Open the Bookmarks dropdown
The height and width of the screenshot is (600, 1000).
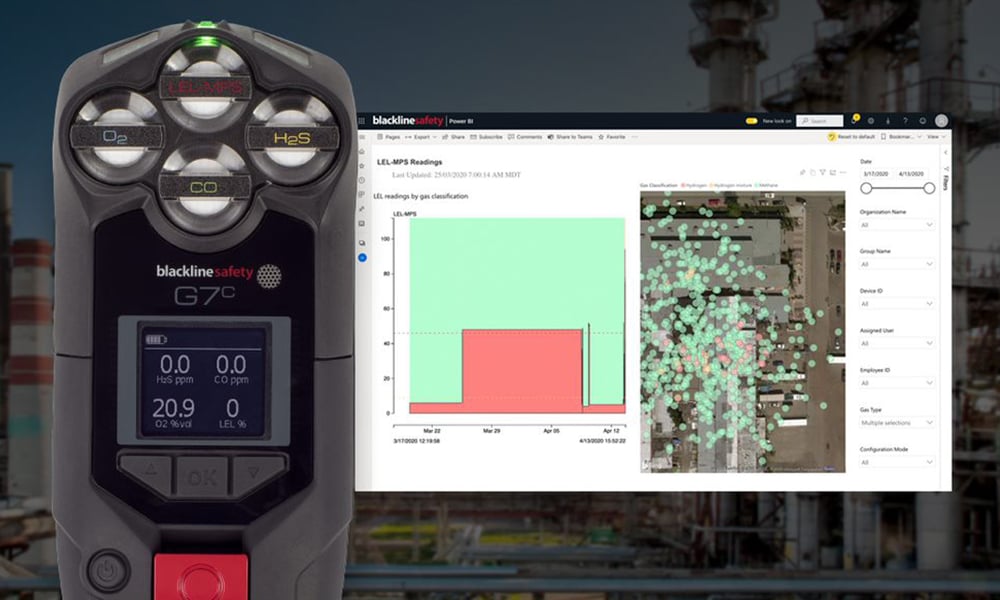[901, 137]
